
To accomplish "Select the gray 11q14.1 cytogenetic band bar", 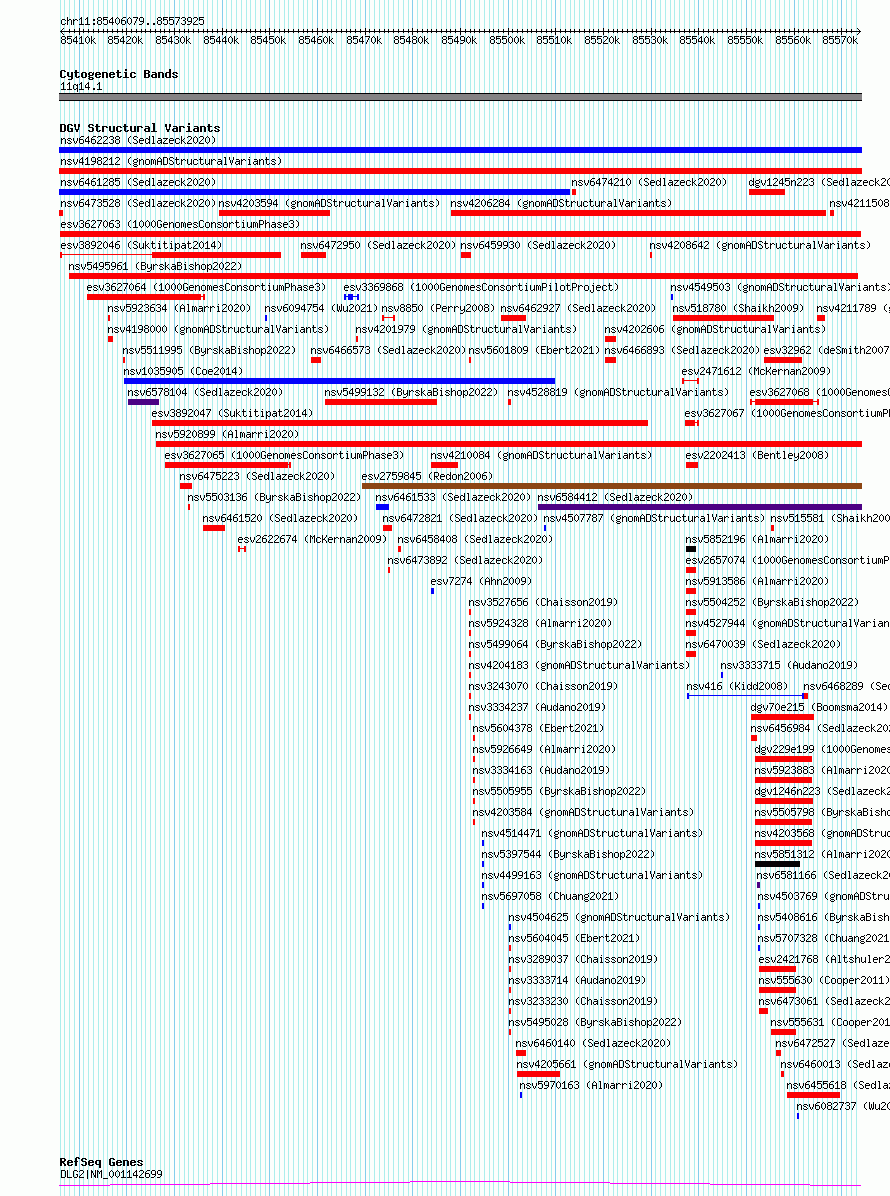I will pyautogui.click(x=461, y=97).
